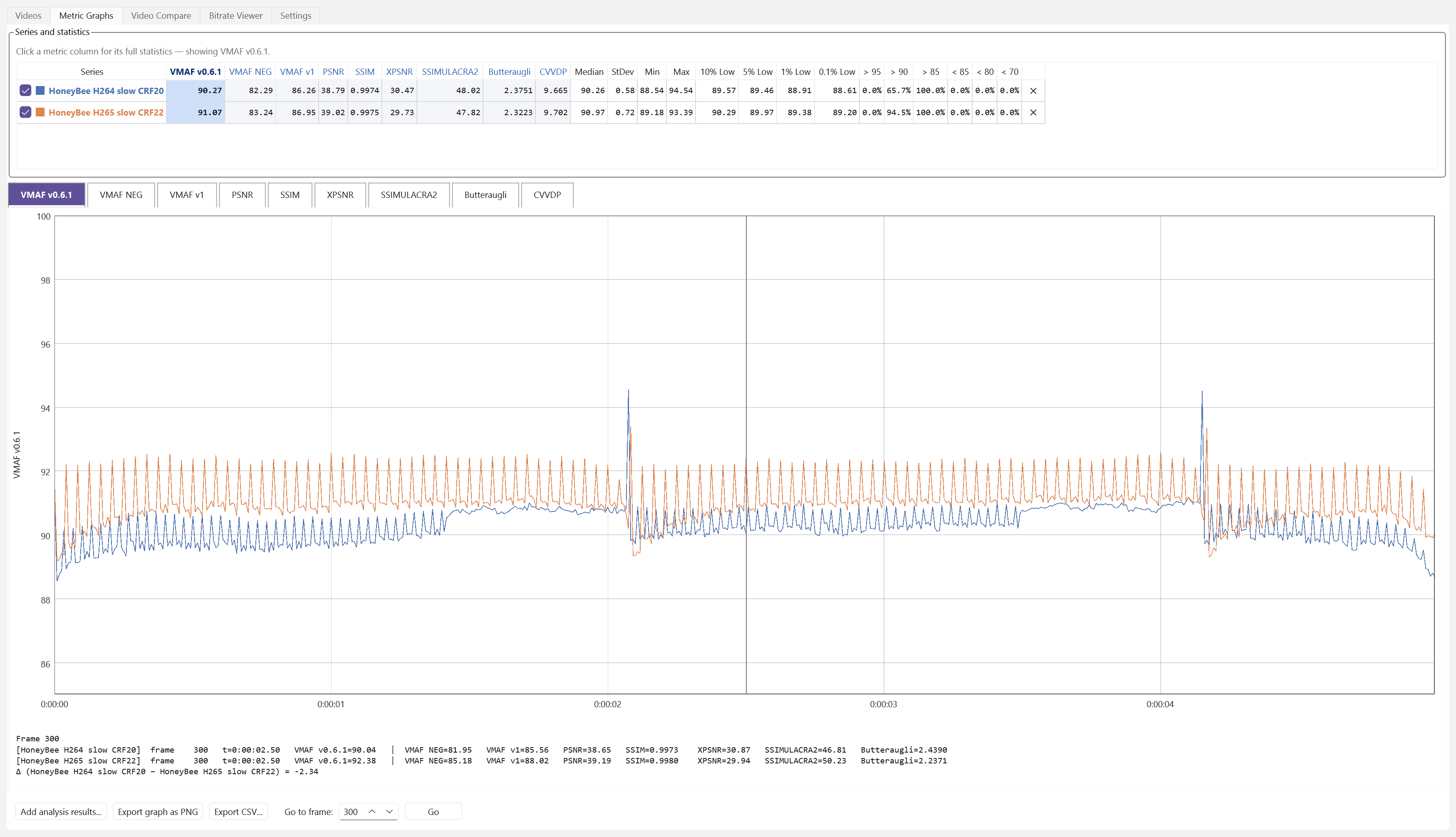Click the Butteraugli column header
Viewport: 1456px width, 837px height.
510,72
